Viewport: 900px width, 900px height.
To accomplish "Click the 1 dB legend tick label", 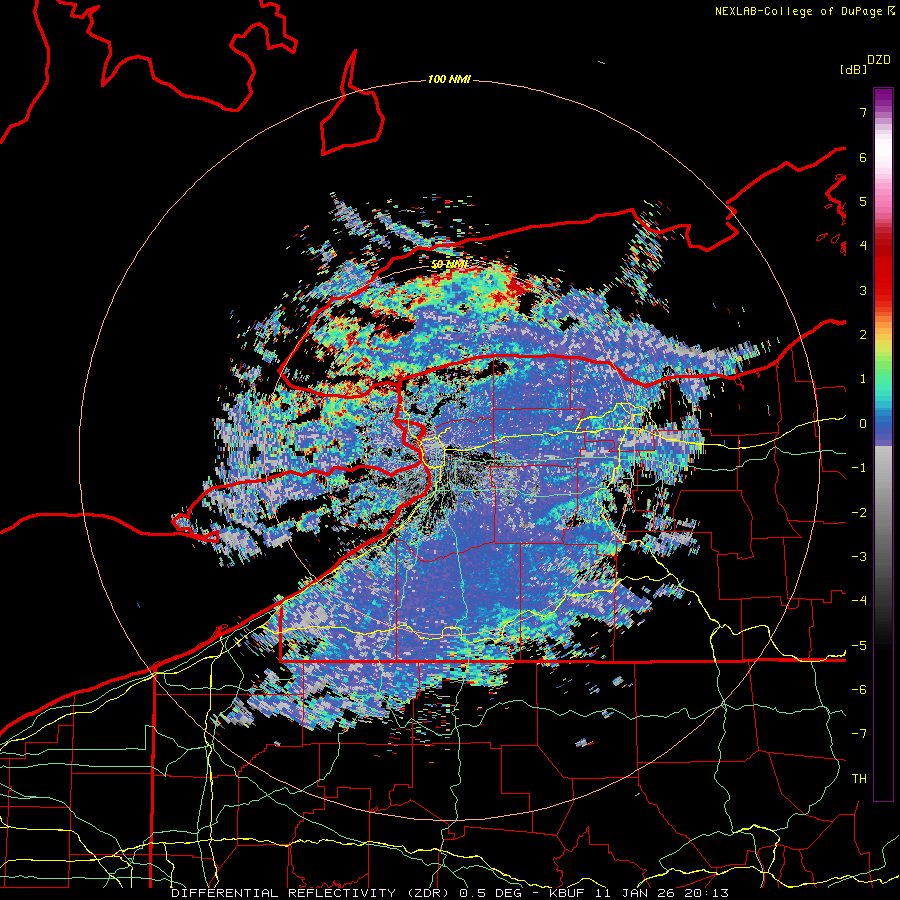I will point(863,379).
